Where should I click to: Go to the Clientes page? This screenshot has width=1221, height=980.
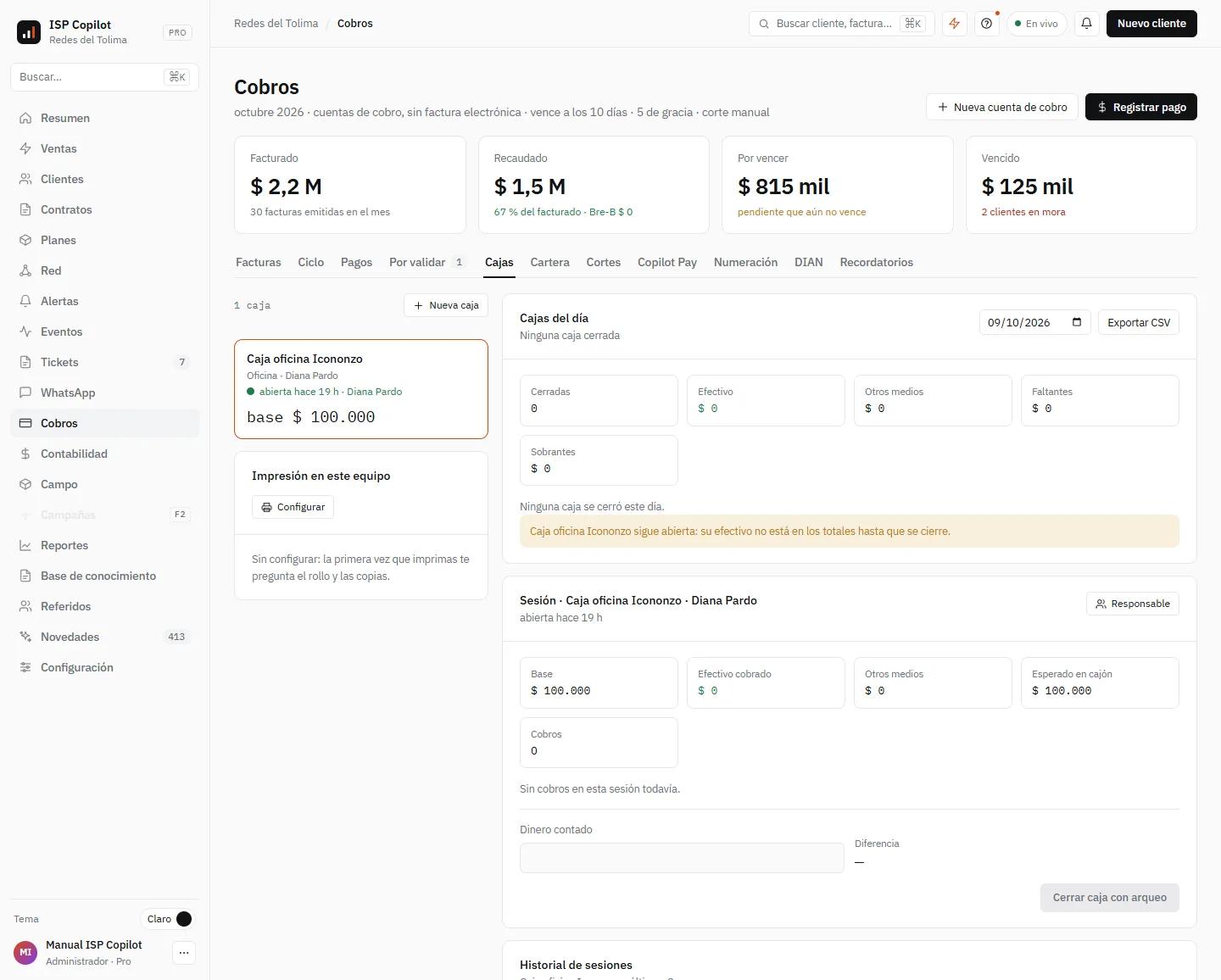pyautogui.click(x=104, y=179)
